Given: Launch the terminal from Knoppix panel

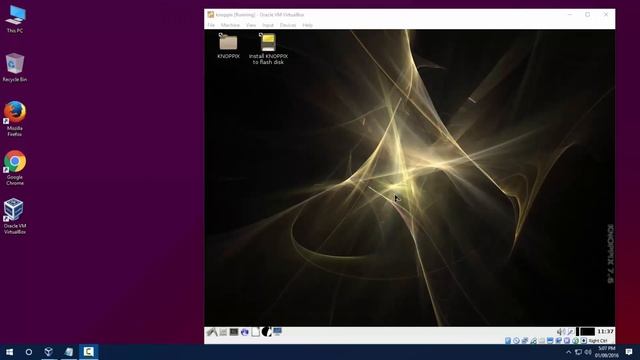Looking at the screenshot, I should (x=234, y=332).
